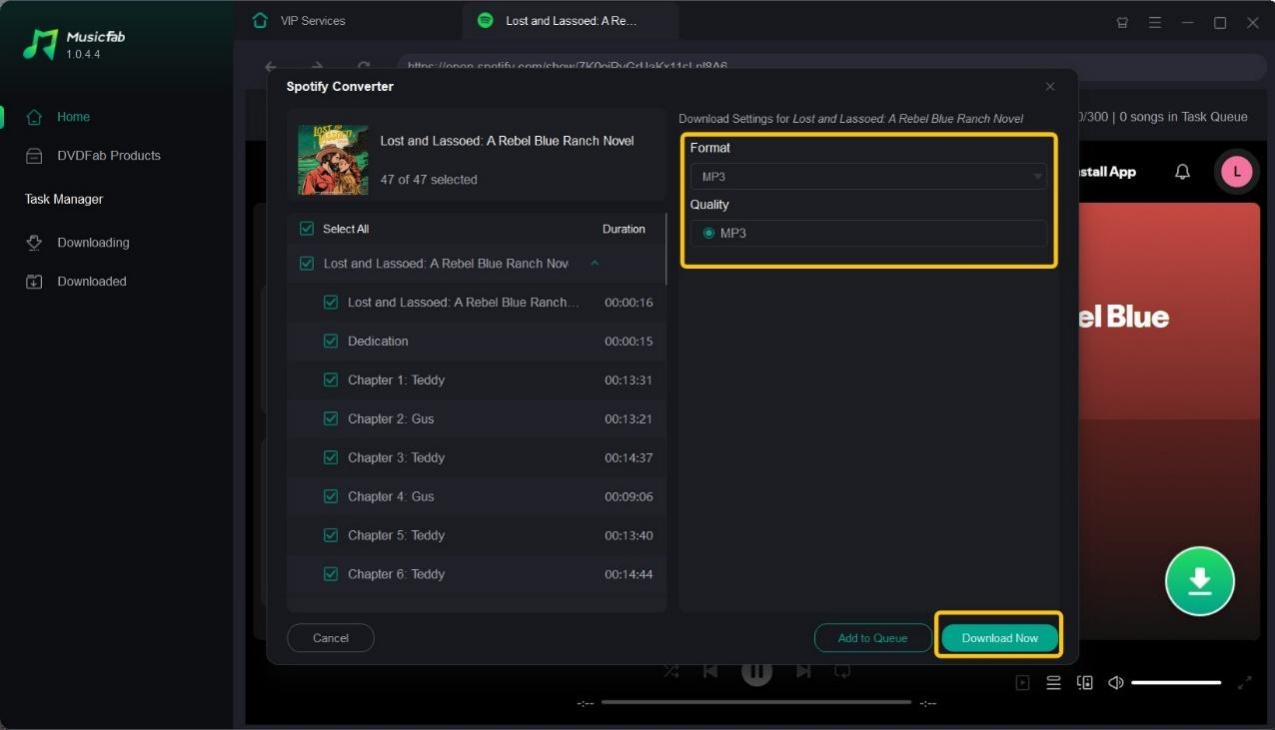Toggle repeat in the player

pyautogui.click(x=842, y=672)
